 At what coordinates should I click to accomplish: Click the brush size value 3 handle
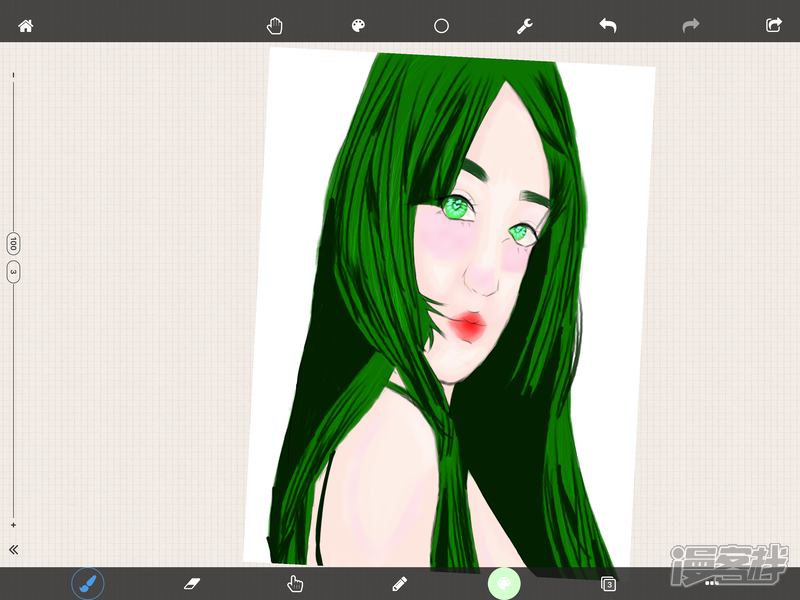(13, 271)
